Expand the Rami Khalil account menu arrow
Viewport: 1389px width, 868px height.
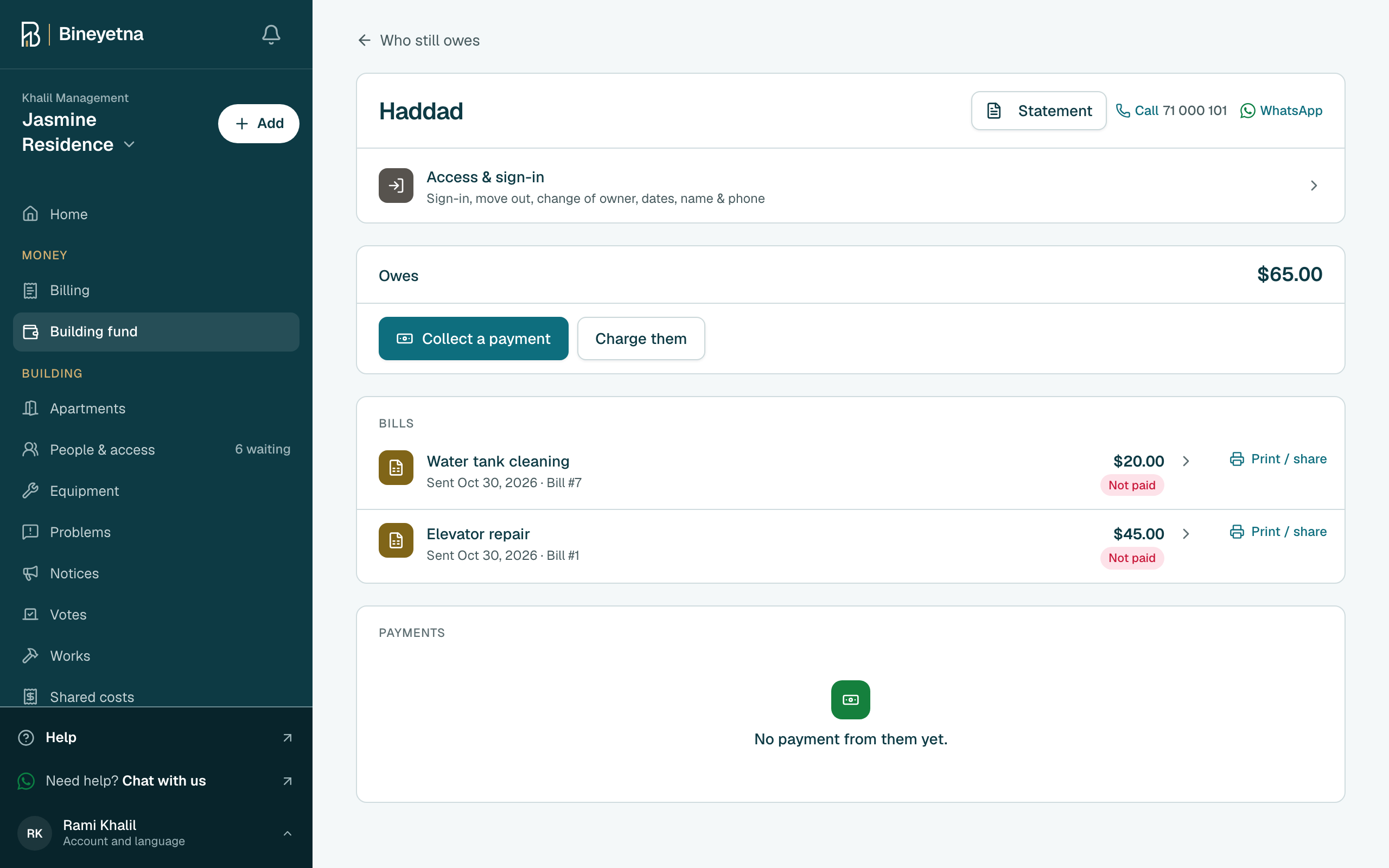pos(288,834)
